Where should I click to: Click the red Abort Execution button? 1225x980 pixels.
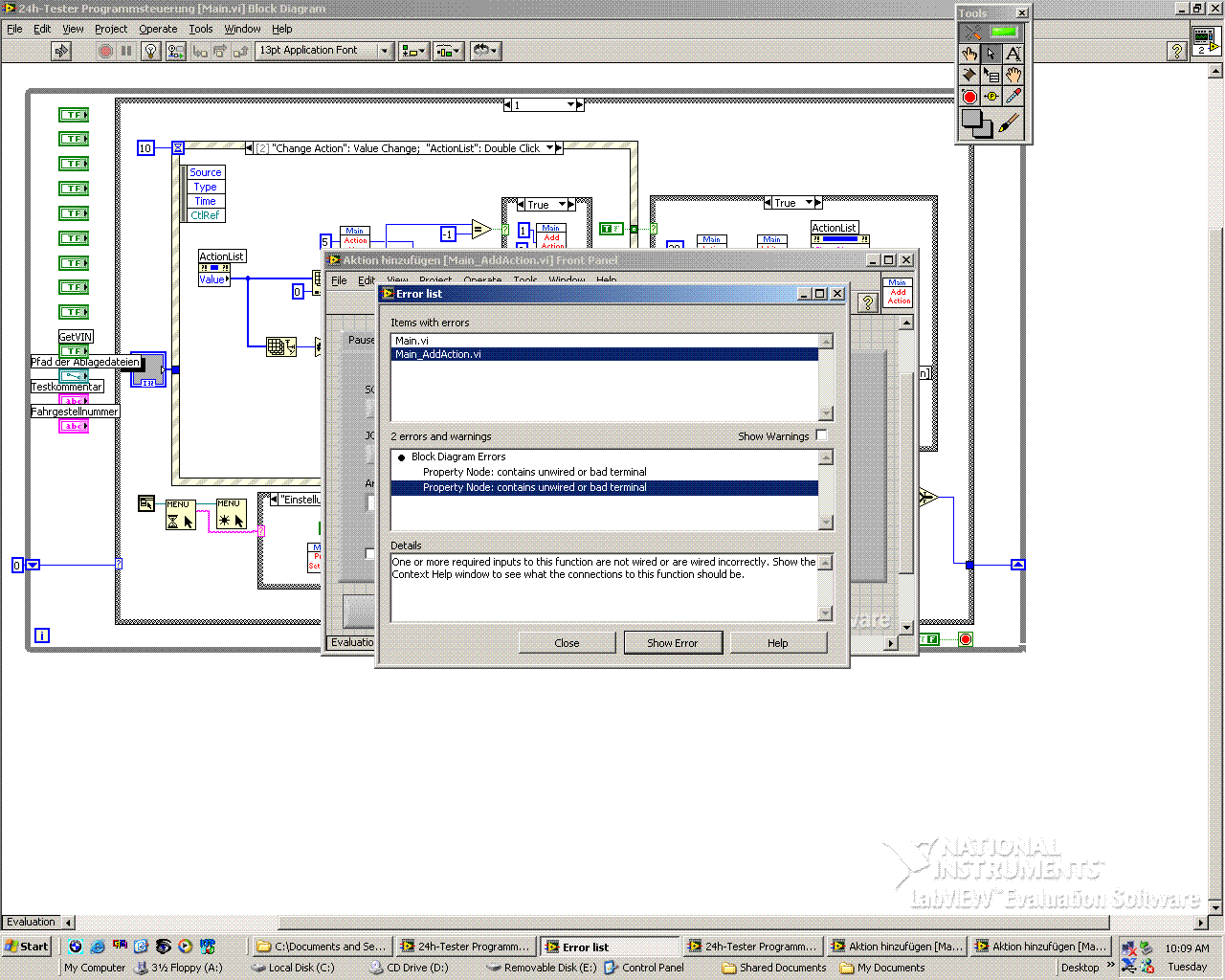106,51
